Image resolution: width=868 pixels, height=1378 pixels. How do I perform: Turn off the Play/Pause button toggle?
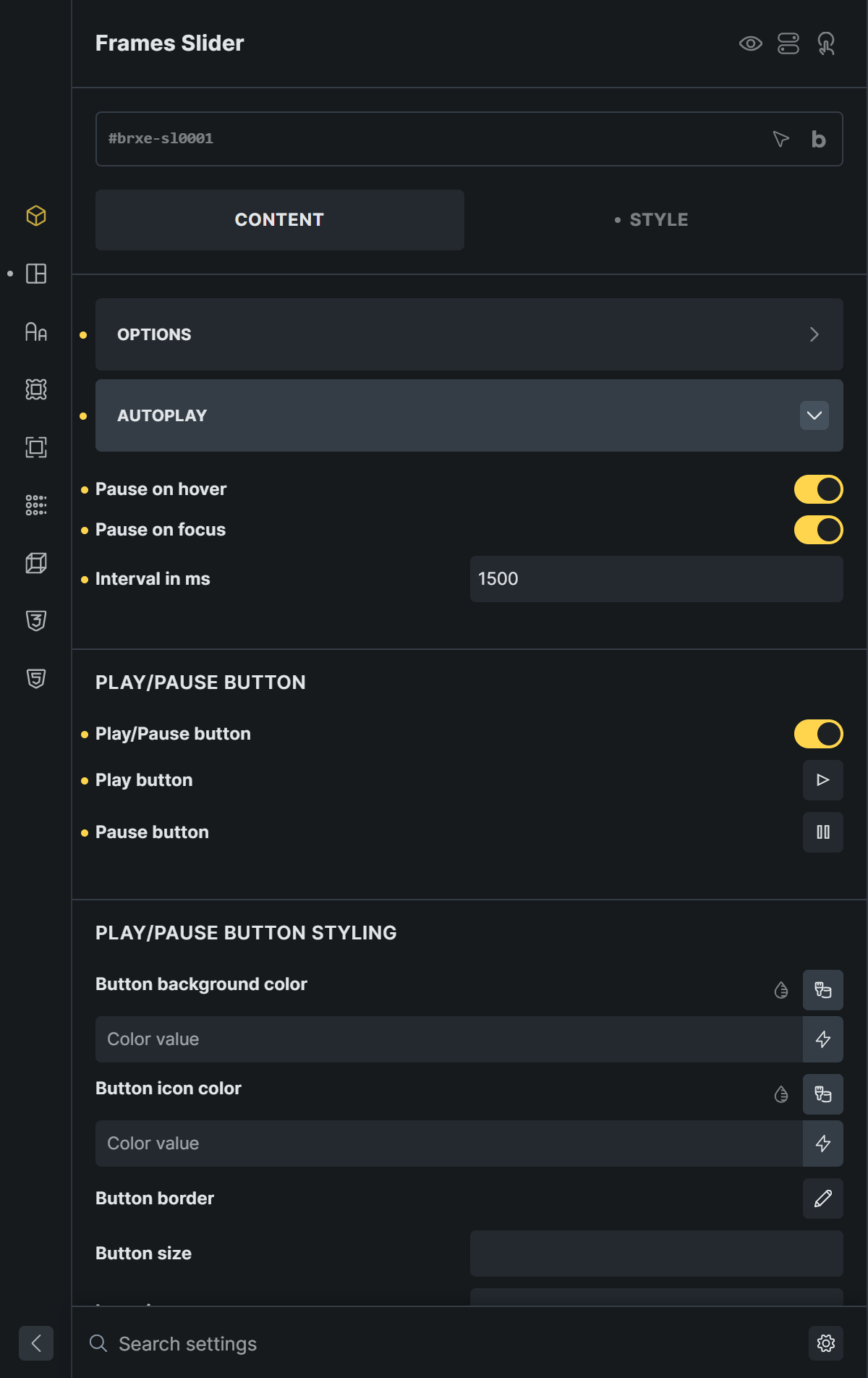819,734
